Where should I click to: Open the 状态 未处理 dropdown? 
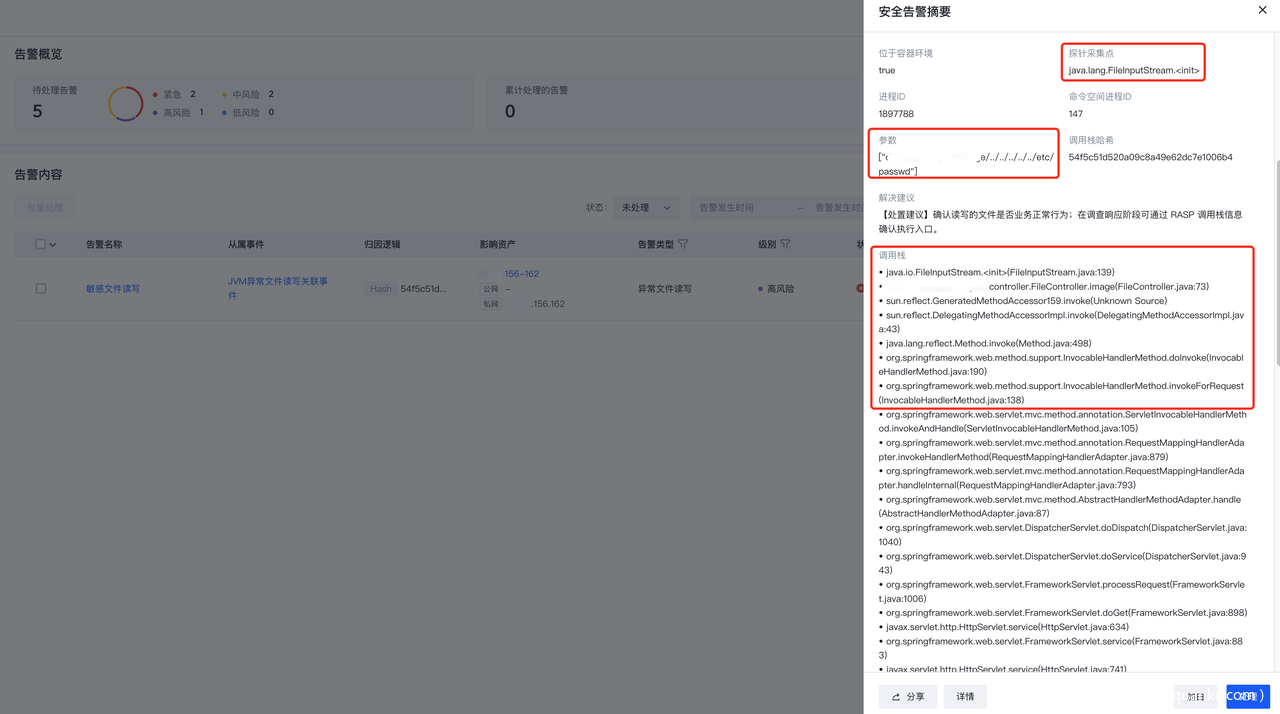tap(646, 208)
